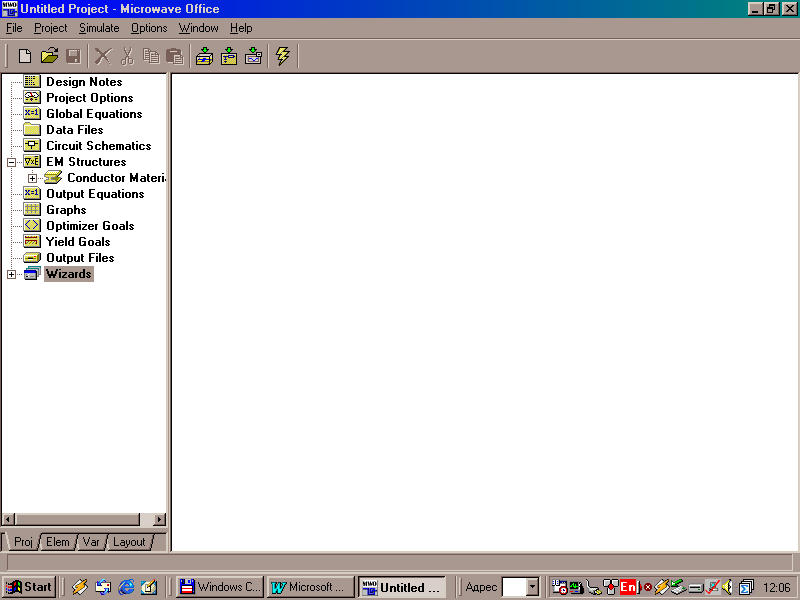Click the tree scrollbar right arrow
Screen dimensions: 800x600
160,520
